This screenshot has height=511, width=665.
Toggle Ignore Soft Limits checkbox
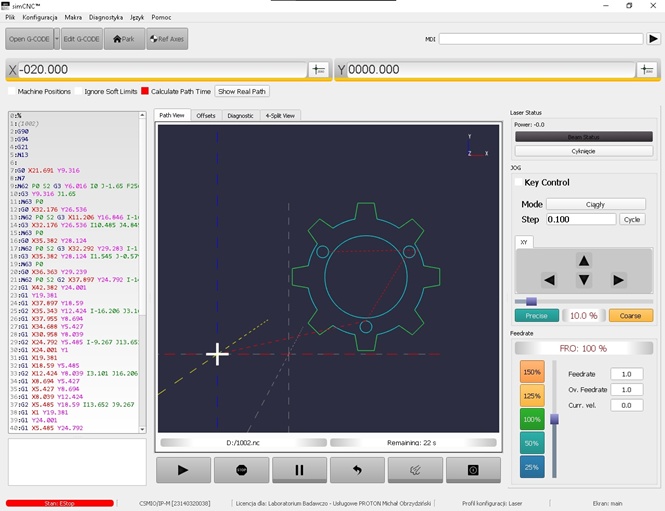pyautogui.click(x=78, y=91)
